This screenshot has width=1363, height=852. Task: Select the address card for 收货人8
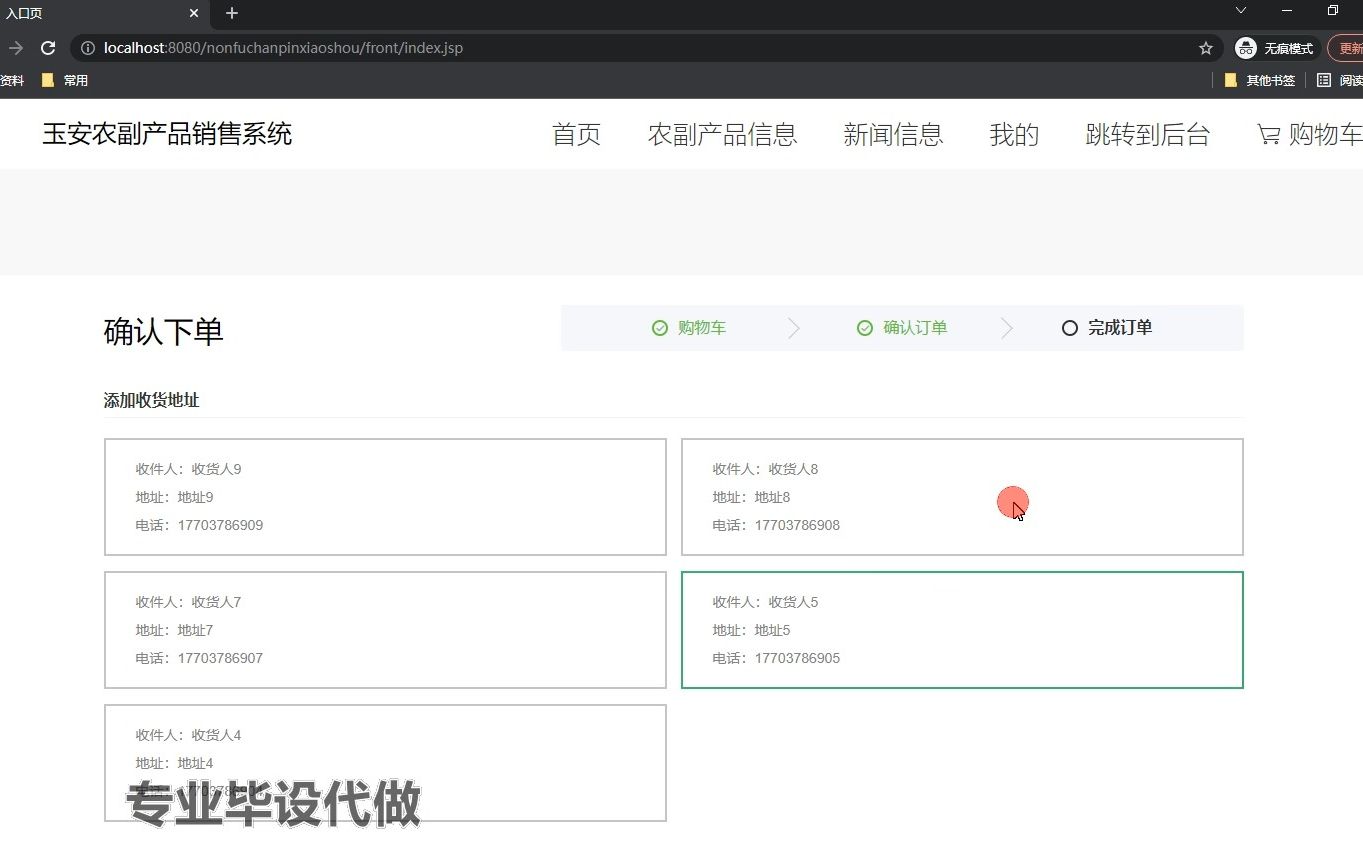click(962, 497)
